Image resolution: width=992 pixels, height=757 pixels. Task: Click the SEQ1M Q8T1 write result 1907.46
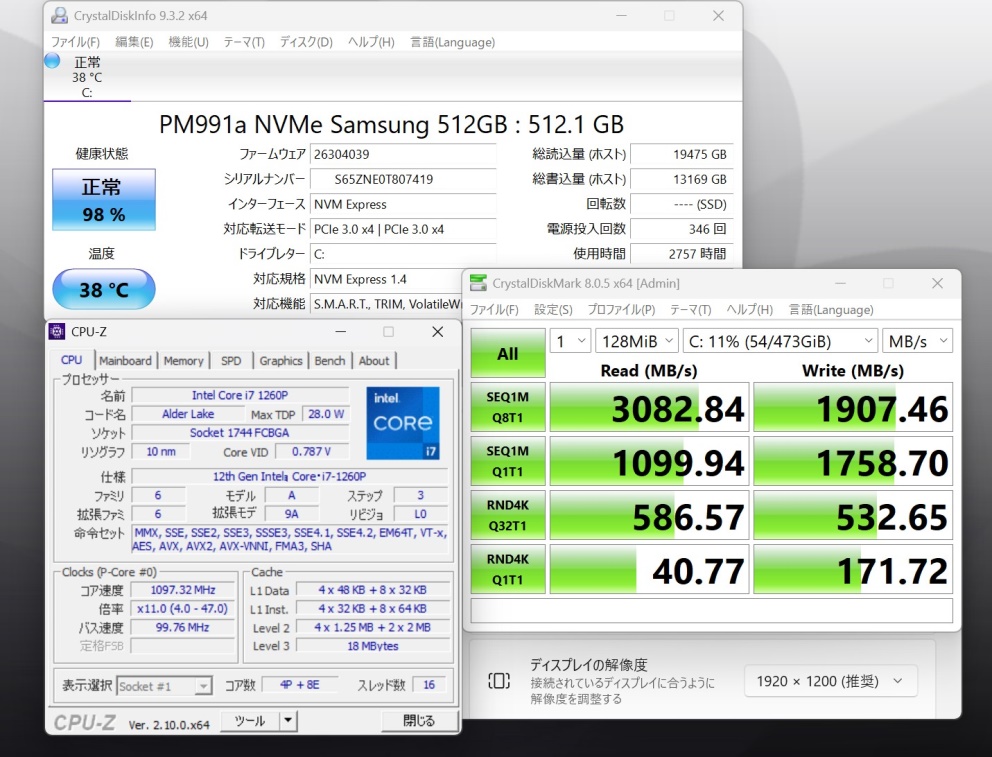pos(853,407)
